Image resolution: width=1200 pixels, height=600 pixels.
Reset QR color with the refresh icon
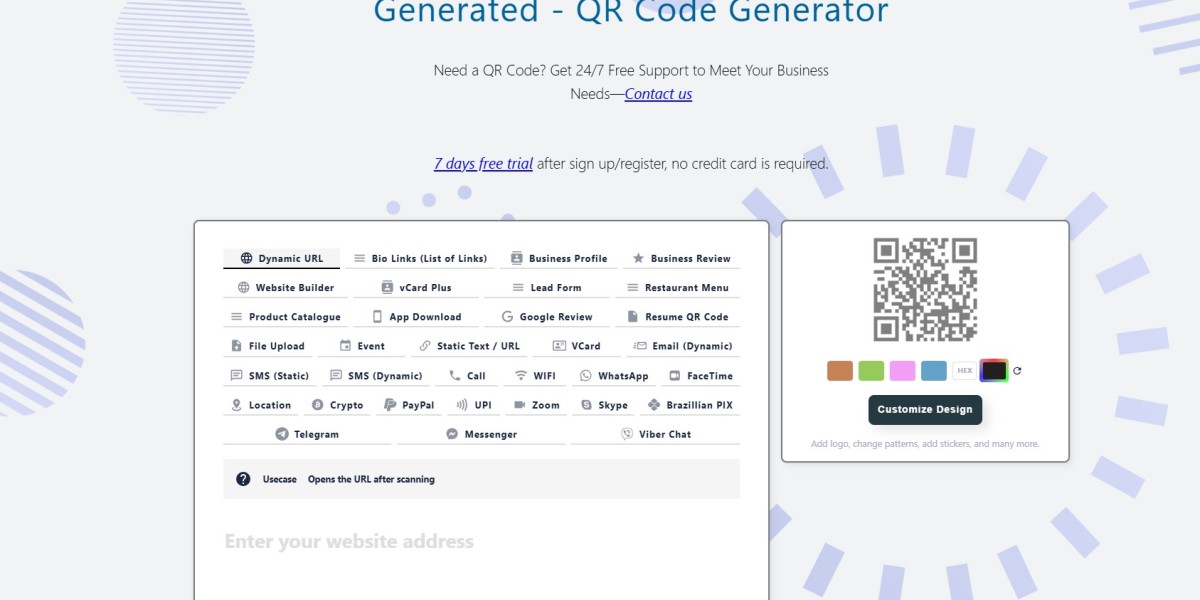coord(1017,371)
